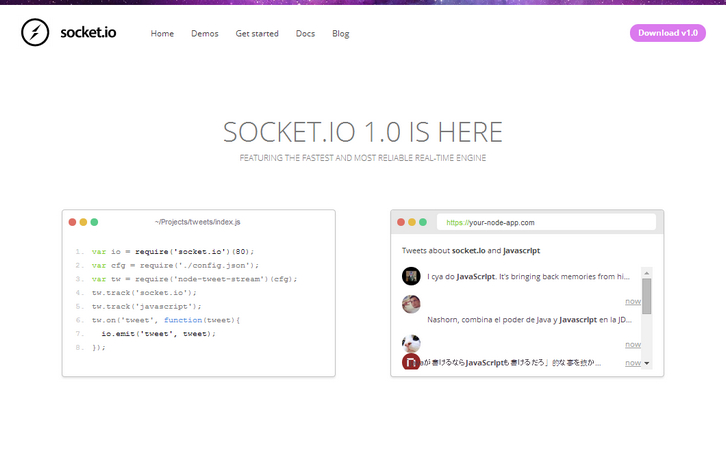The width and height of the screenshot is (726, 449).
Task: Click code line tw.track('javascript')
Action: pos(146,306)
